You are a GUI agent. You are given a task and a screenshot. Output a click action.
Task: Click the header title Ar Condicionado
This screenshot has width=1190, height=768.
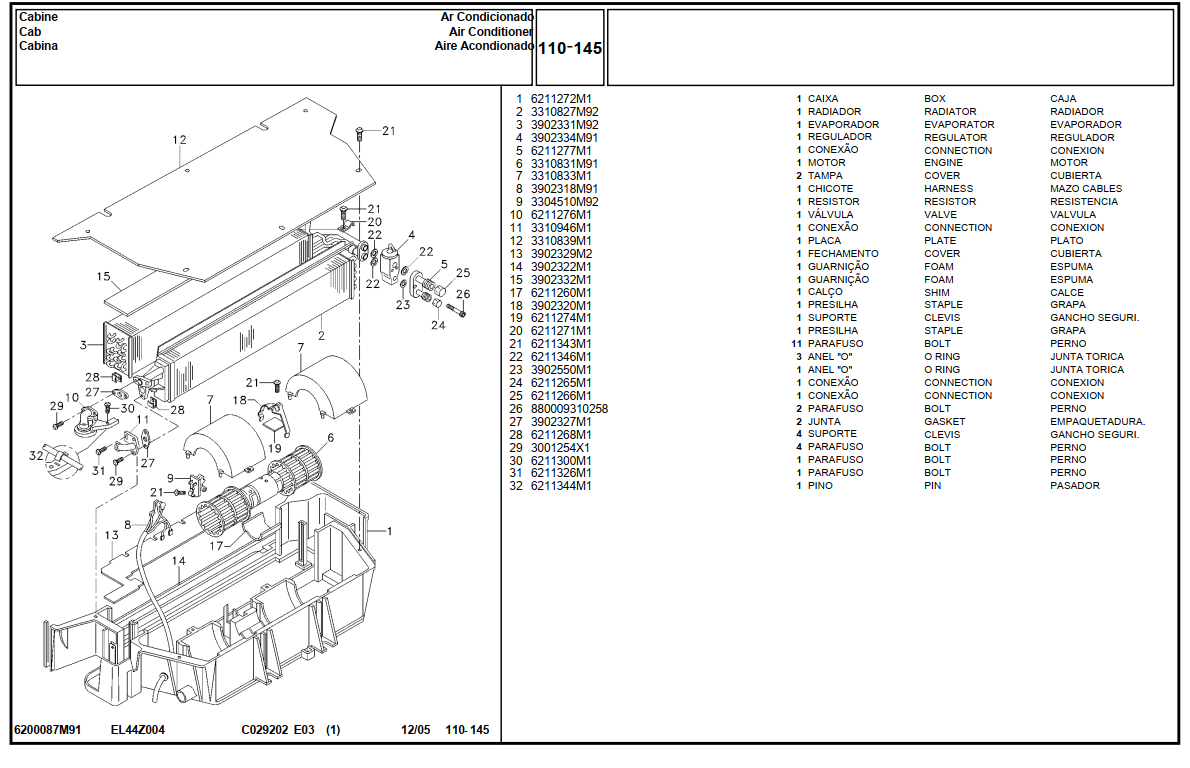tap(486, 17)
